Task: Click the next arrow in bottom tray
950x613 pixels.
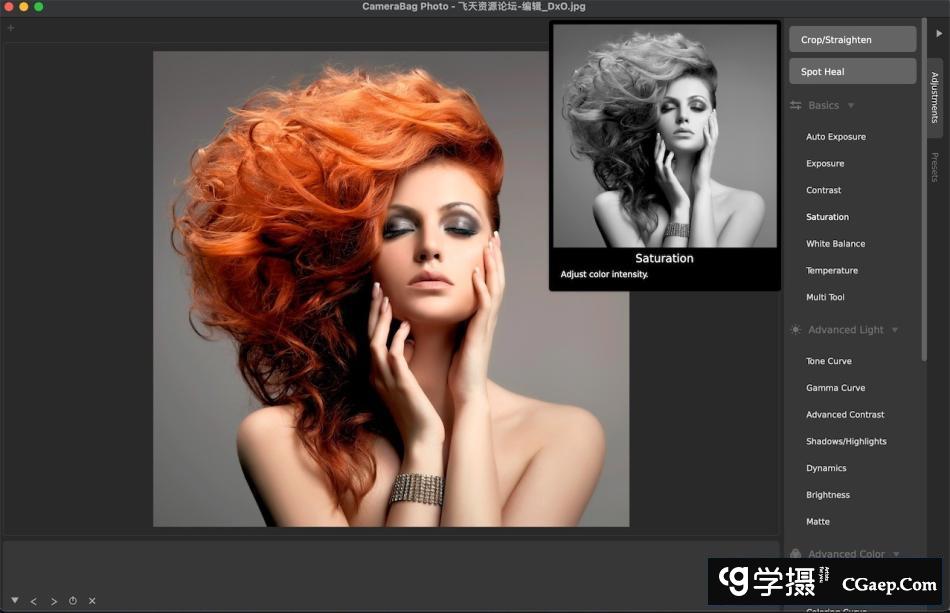Action: (54, 601)
